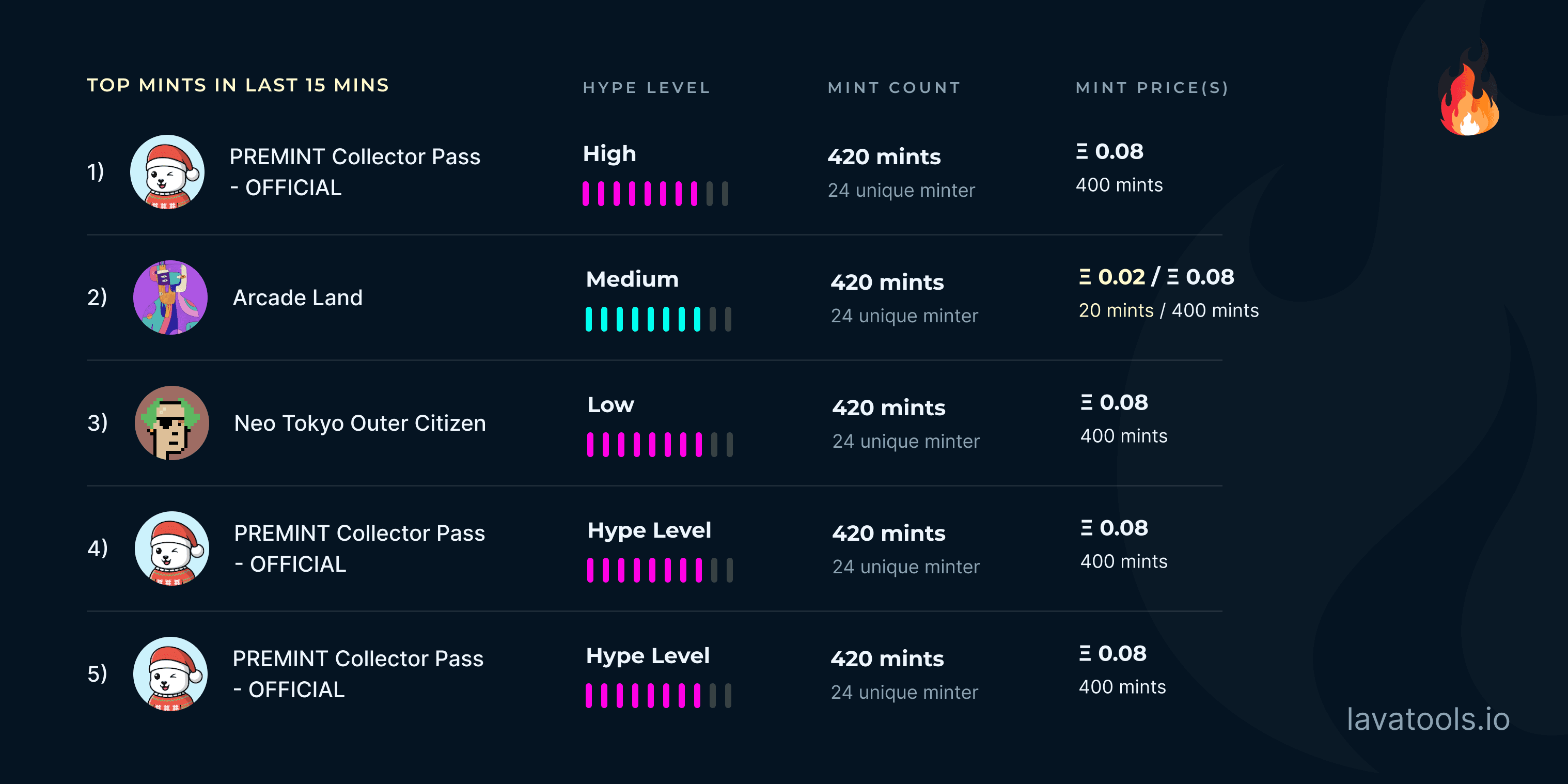Click the rank 5 PREMINT avatar
The height and width of the screenshot is (784, 1568).
click(170, 674)
